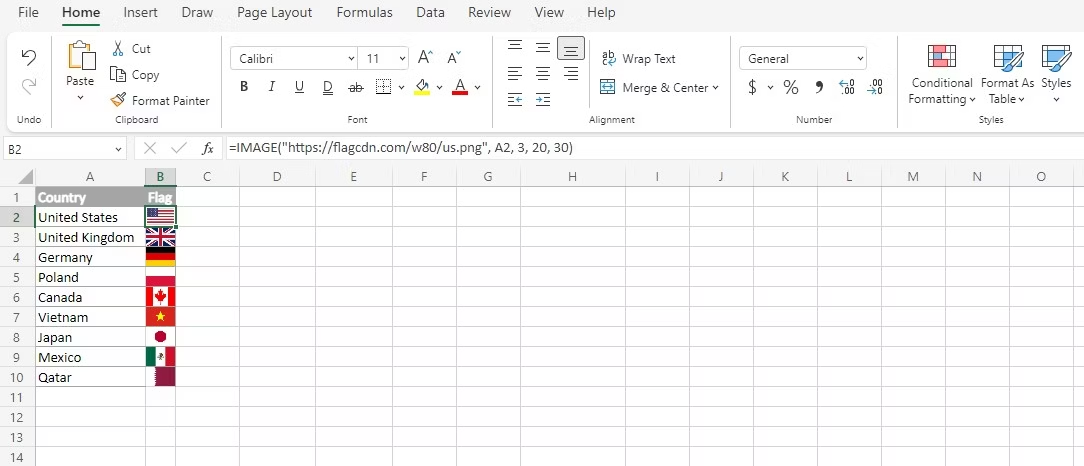Open Conditional Formatting menu
Screen dimensions: 1084x466
942,75
